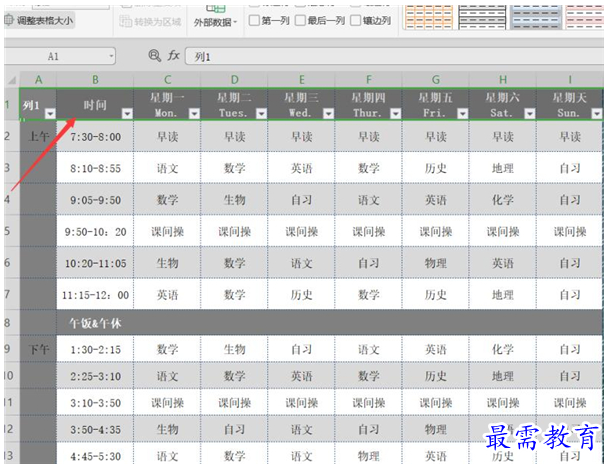Screen dimensions: 607x469
Task: Click the 调整表格大小 resize table icon
Action: 9,21
